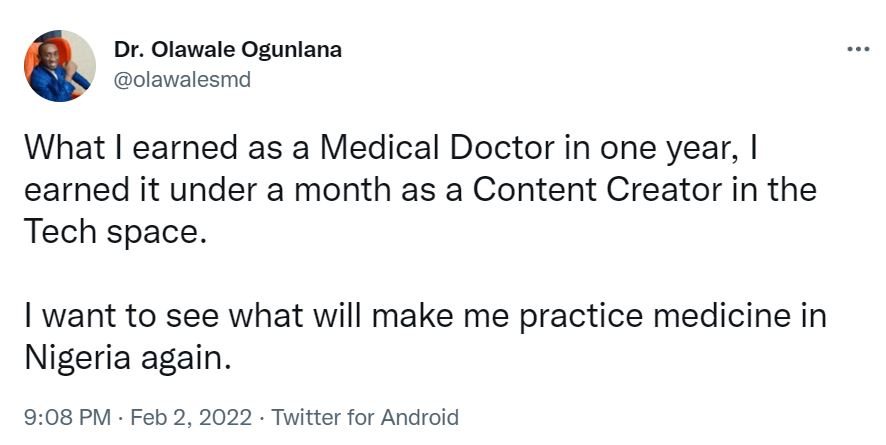Viewport: 886px width, 445px height.
Task: Click the 9:08 PM timestamp
Action: click(60, 417)
